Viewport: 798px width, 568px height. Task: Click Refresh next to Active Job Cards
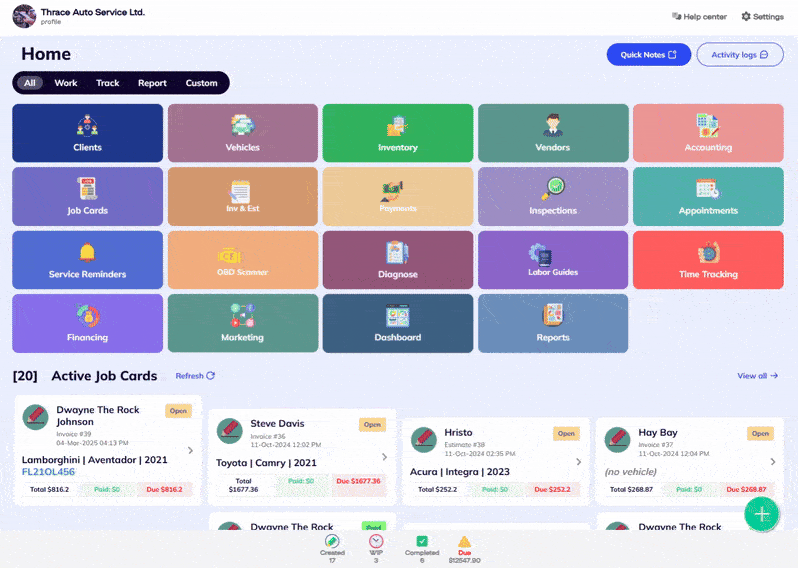[195, 376]
